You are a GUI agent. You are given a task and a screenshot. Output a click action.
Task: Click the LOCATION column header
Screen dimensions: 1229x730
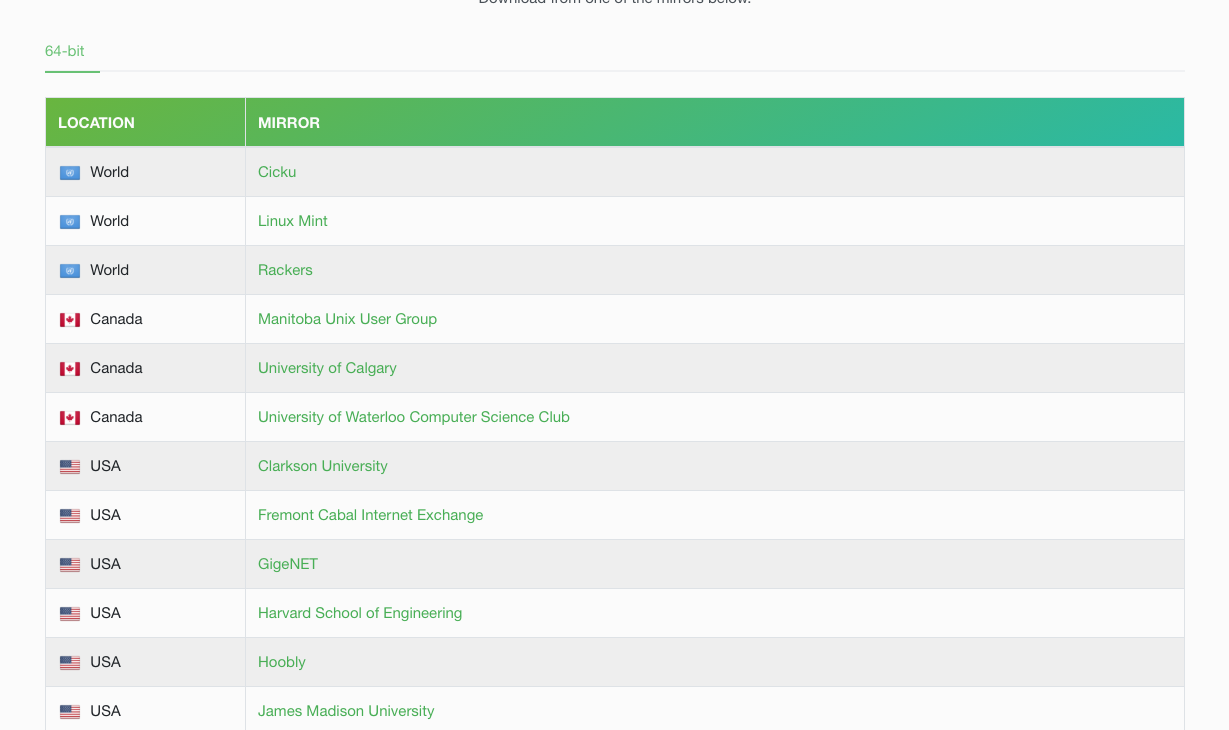pos(96,123)
